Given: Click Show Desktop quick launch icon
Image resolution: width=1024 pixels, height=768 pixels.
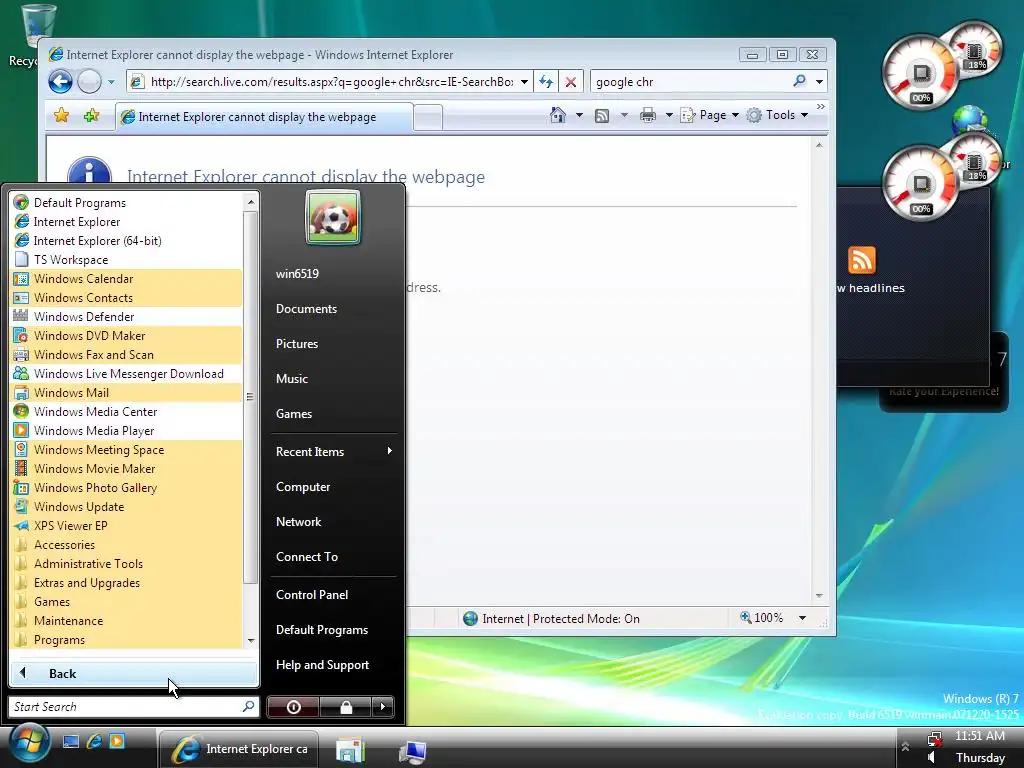Looking at the screenshot, I should (x=71, y=741).
